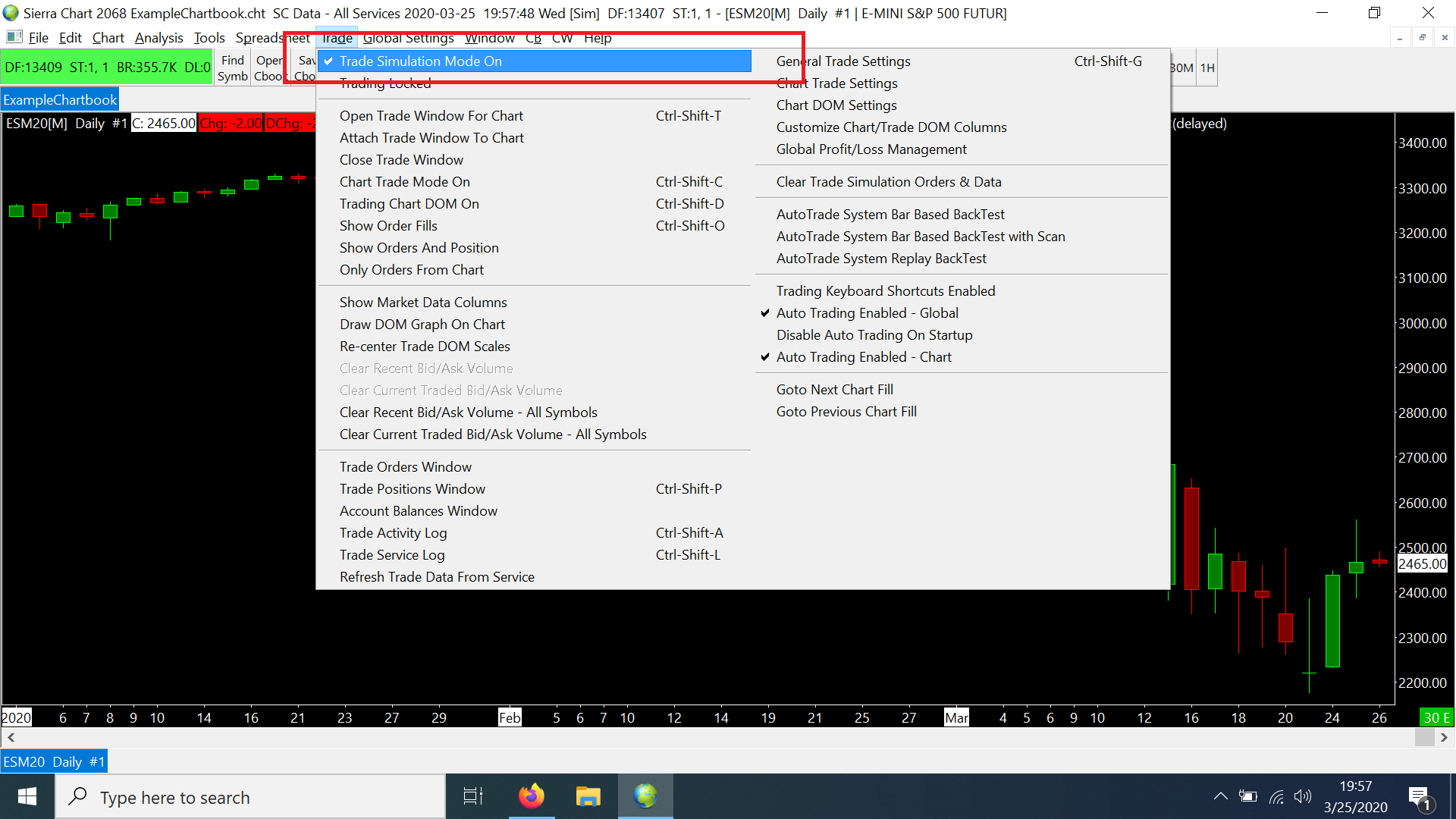Open Firefox from the taskbar
Viewport: 1456px width, 819px height.
tap(531, 796)
